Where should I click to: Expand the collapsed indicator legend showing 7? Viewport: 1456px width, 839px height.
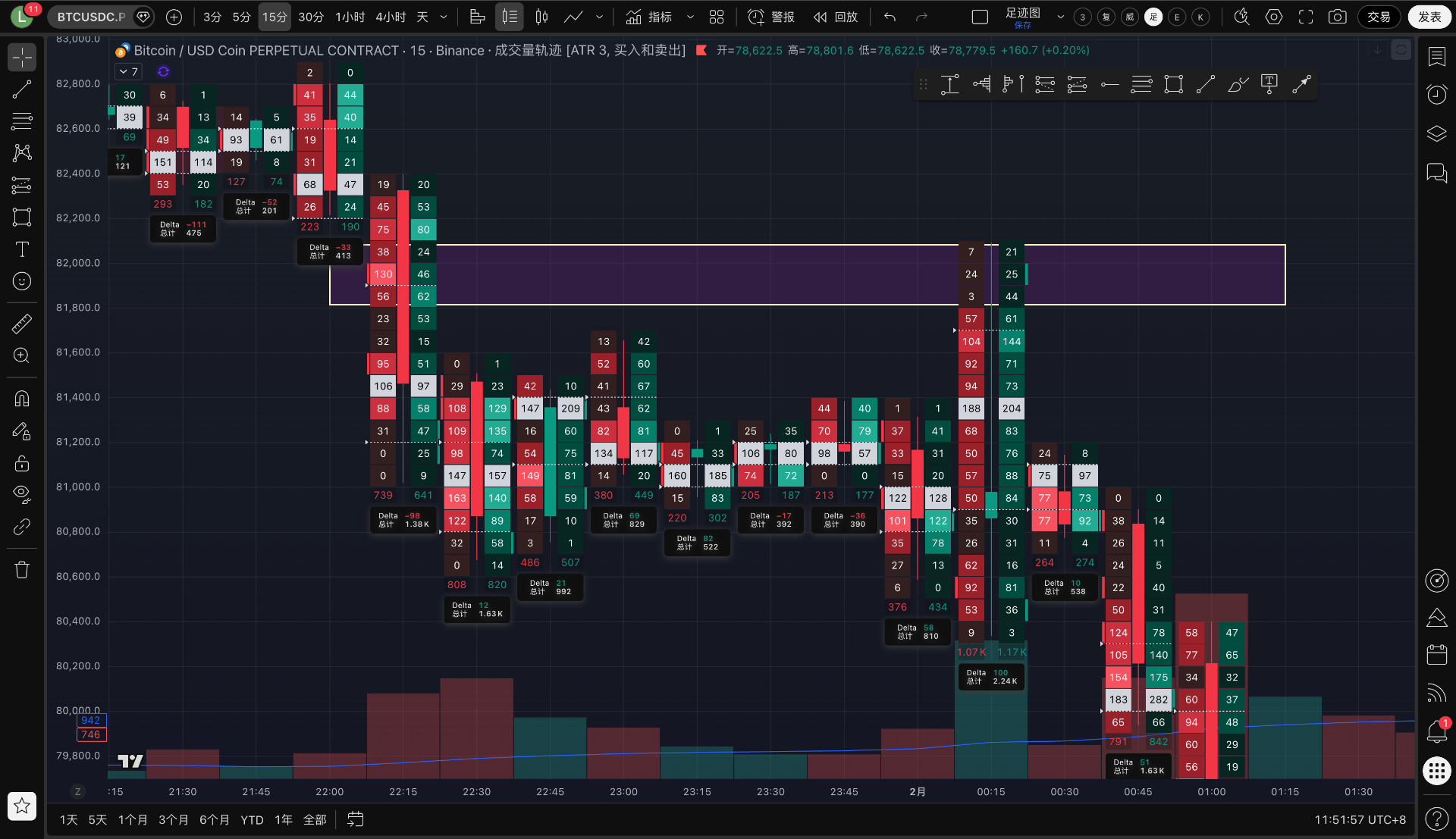(127, 71)
